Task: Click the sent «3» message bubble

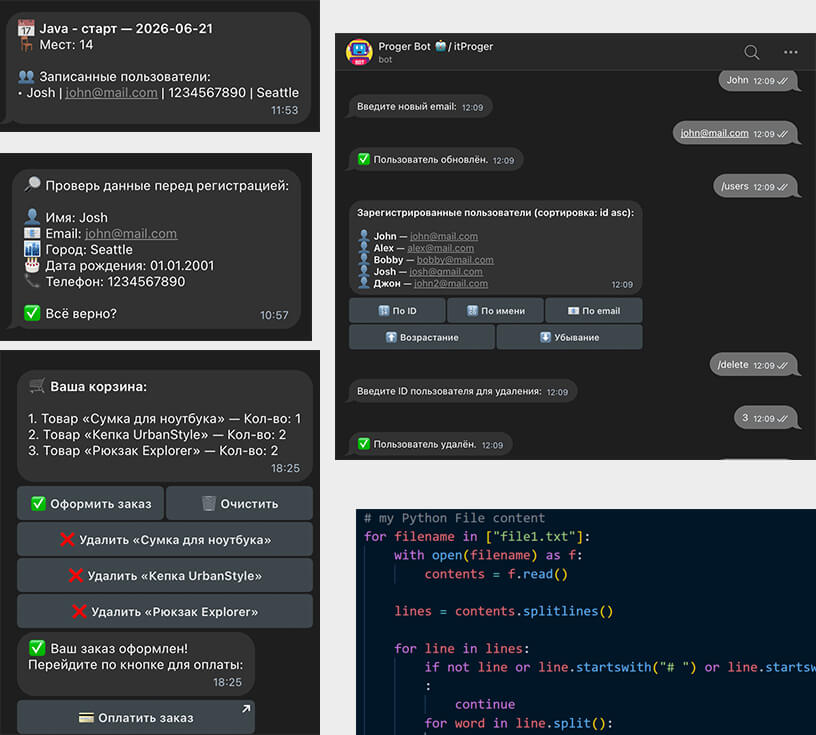Action: tap(765, 418)
